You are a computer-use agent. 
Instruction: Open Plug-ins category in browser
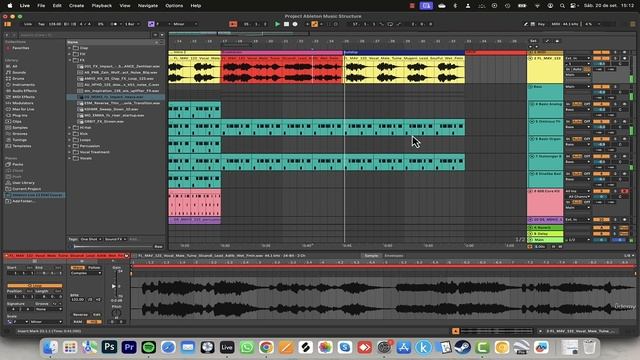click(20, 115)
